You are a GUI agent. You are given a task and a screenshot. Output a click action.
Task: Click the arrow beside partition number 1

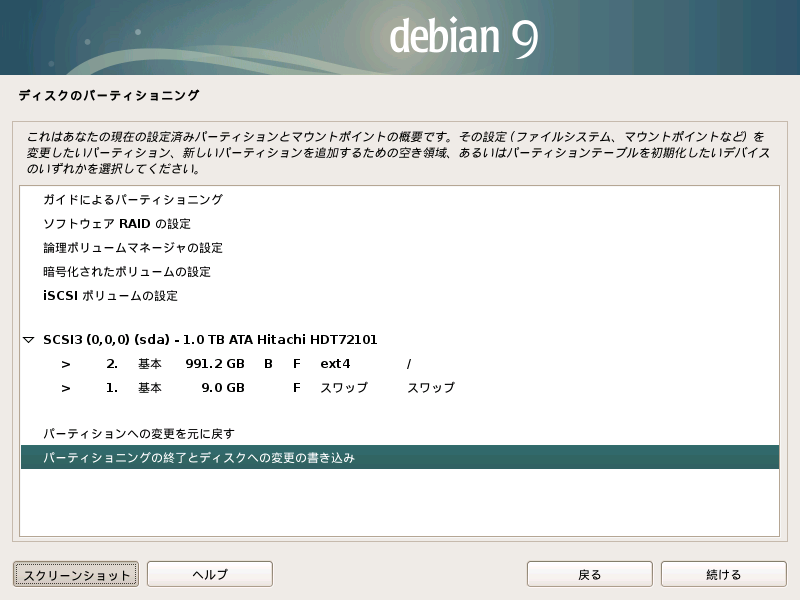pyautogui.click(x=66, y=388)
